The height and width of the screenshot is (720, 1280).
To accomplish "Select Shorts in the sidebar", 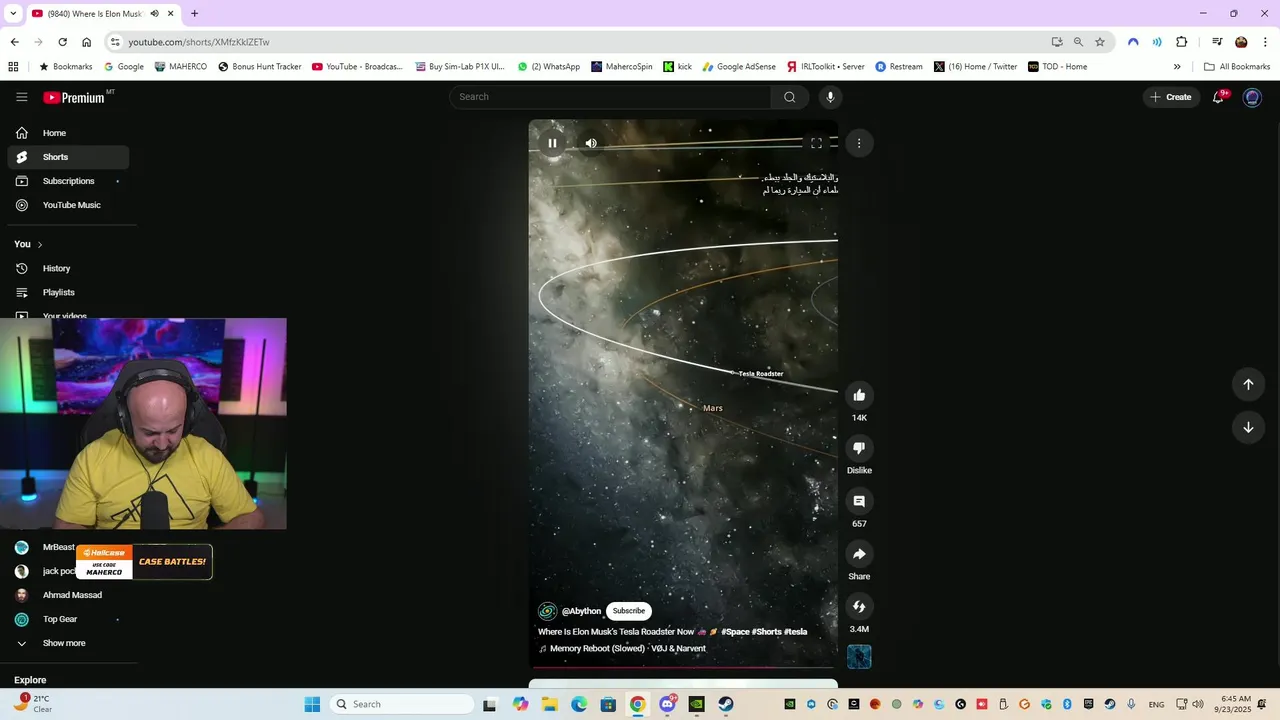I will pyautogui.click(x=68, y=157).
